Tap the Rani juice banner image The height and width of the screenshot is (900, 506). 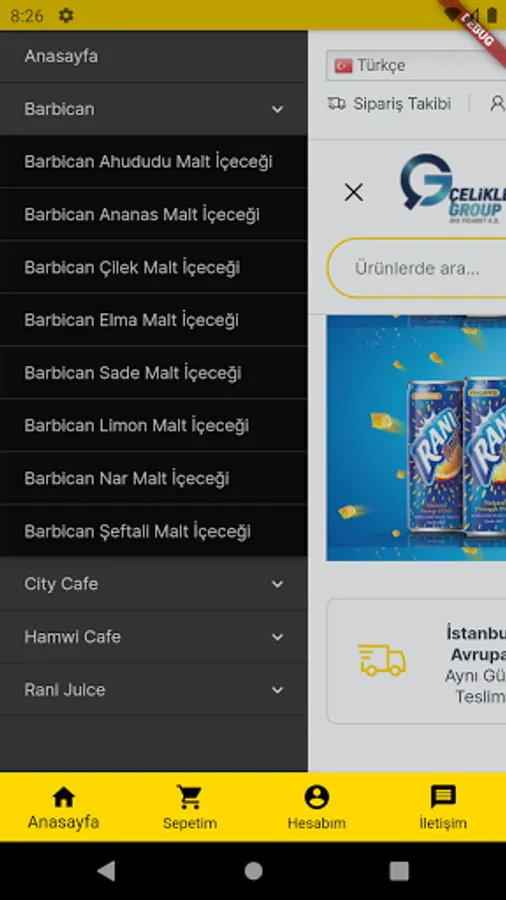coord(417,438)
